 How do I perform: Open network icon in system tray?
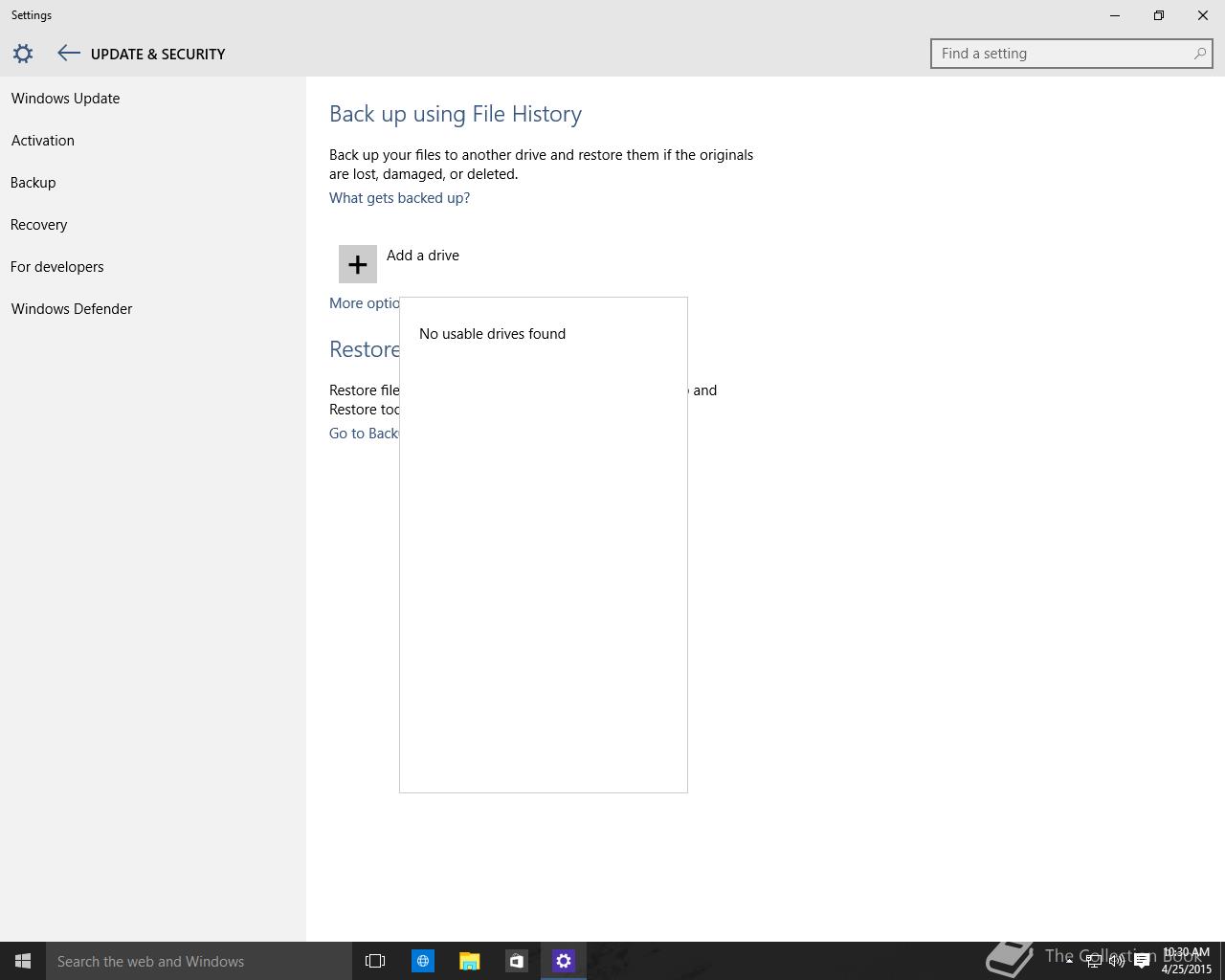(x=1093, y=961)
